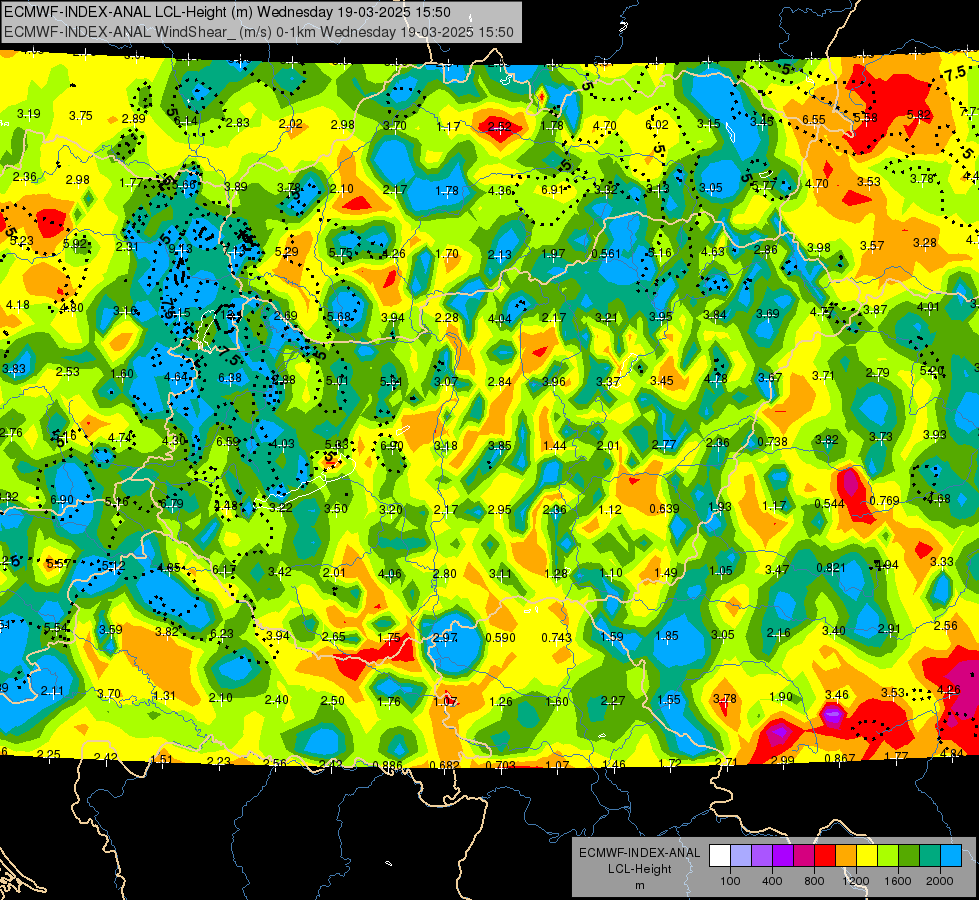
Task: Click the '1200' legend scale label
Action: (x=856, y=881)
